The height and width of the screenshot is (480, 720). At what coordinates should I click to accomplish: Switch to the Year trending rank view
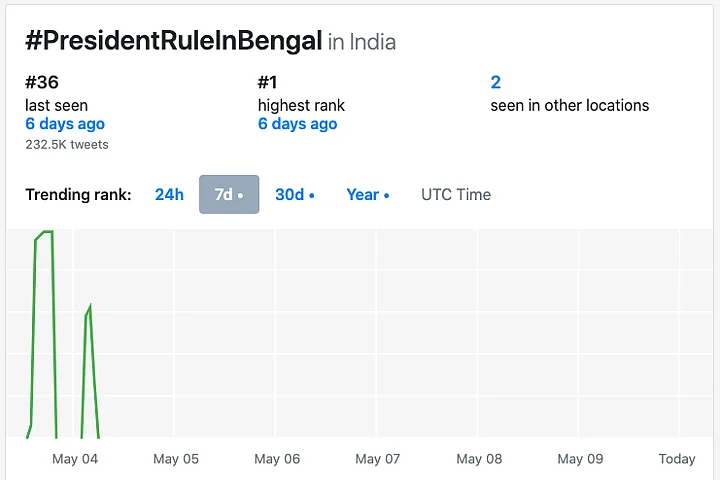(x=367, y=195)
